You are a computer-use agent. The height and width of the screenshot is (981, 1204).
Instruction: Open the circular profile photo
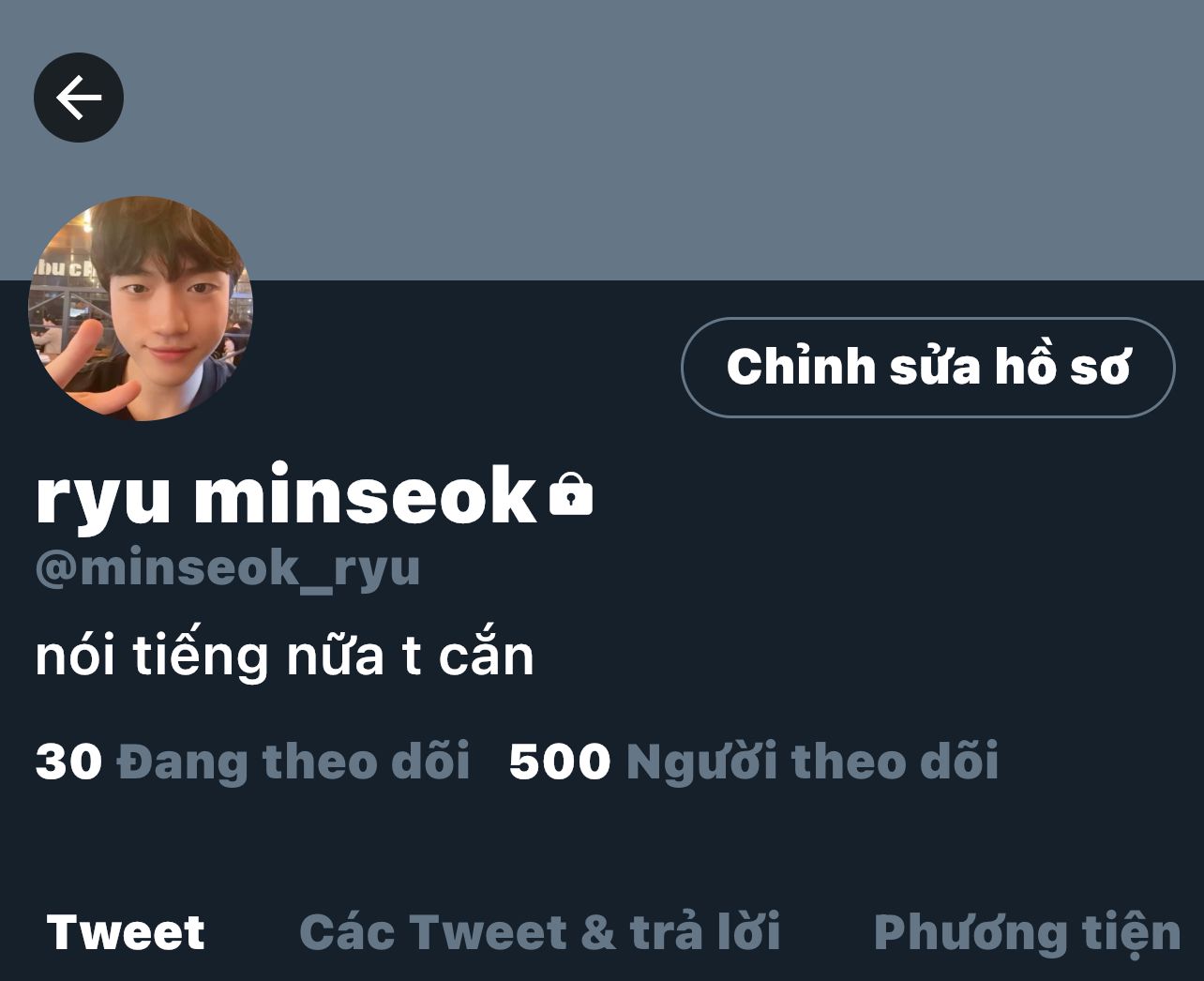[141, 309]
